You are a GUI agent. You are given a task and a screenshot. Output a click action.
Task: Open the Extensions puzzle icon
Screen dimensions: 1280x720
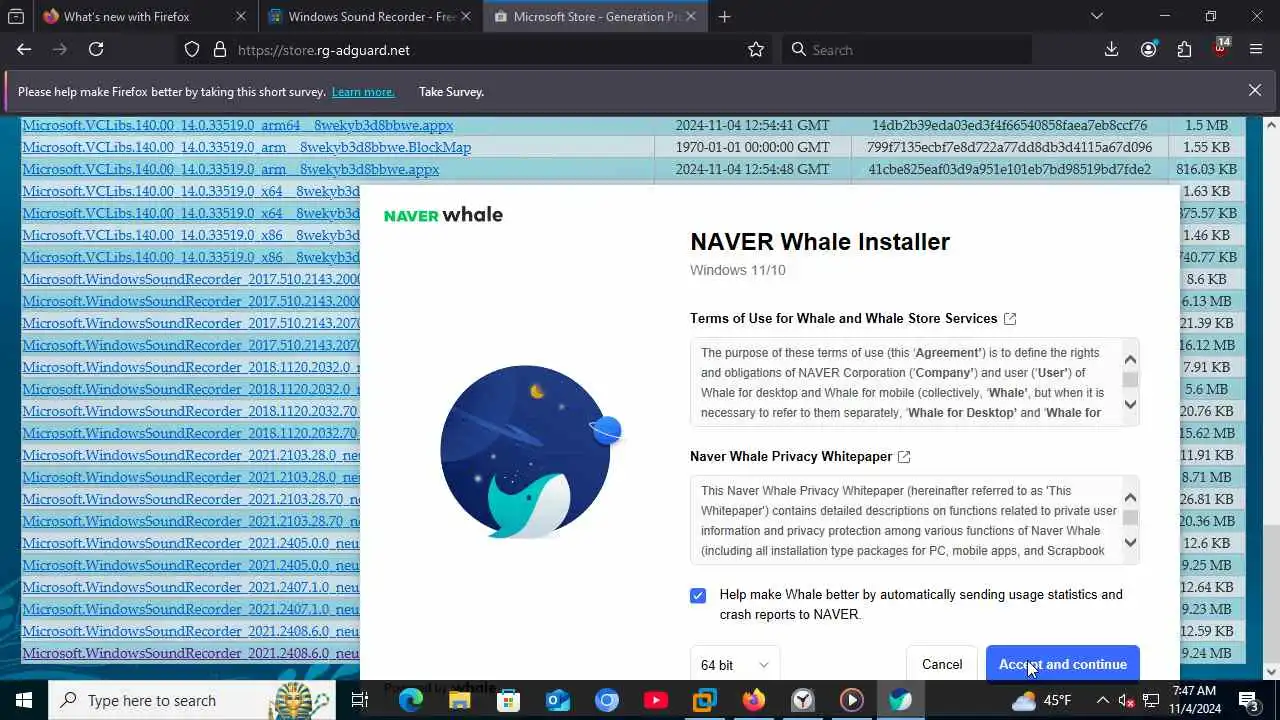point(1184,49)
